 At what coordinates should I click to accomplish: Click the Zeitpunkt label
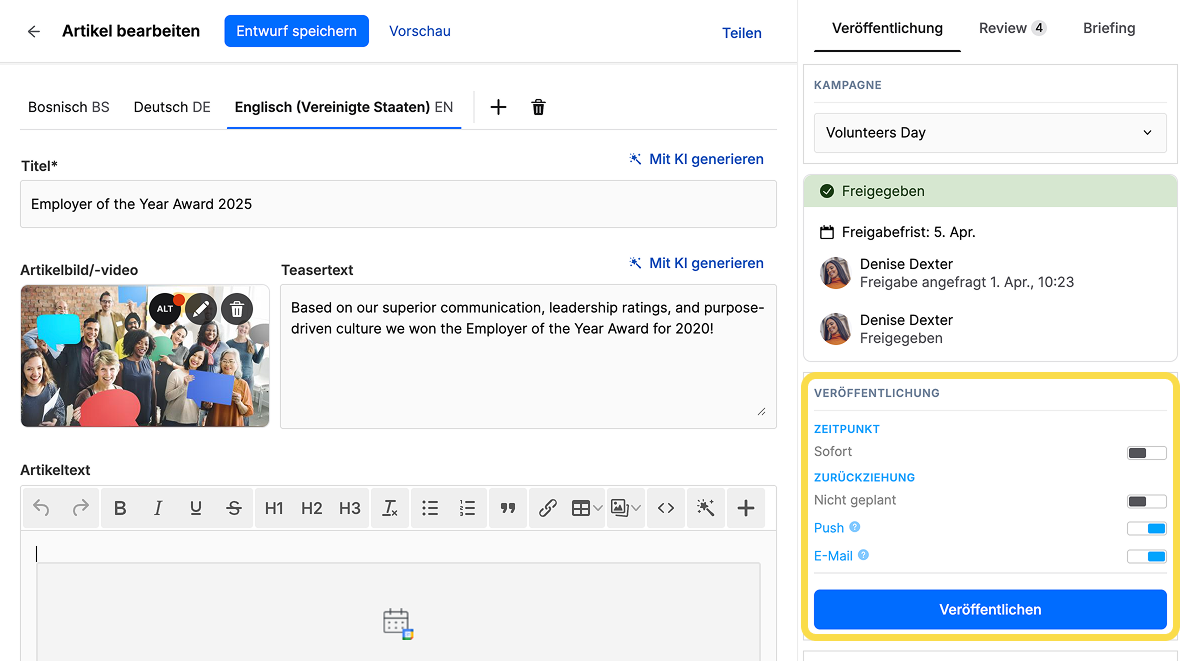[847, 429]
